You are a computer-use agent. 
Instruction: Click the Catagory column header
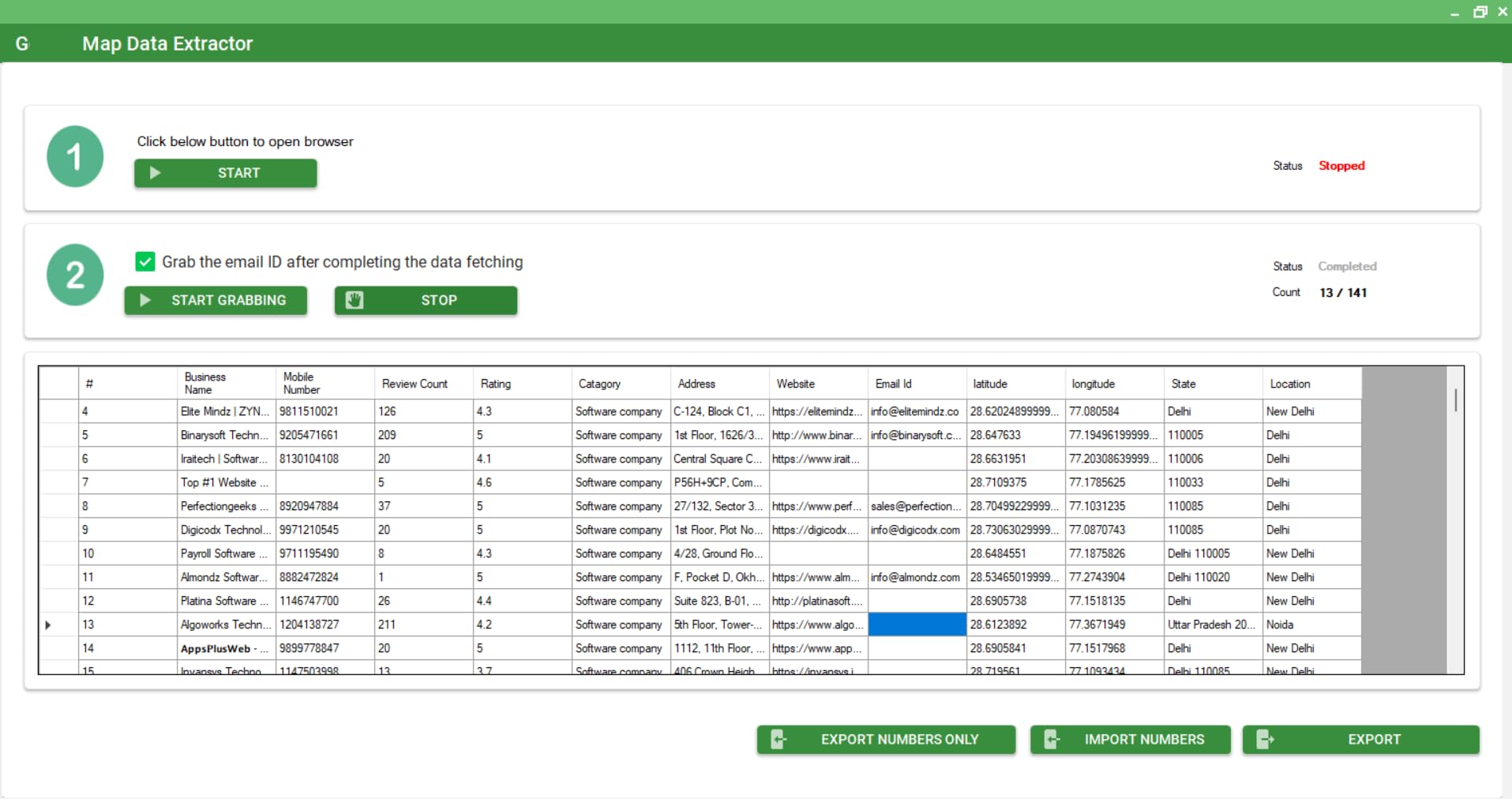pos(621,383)
